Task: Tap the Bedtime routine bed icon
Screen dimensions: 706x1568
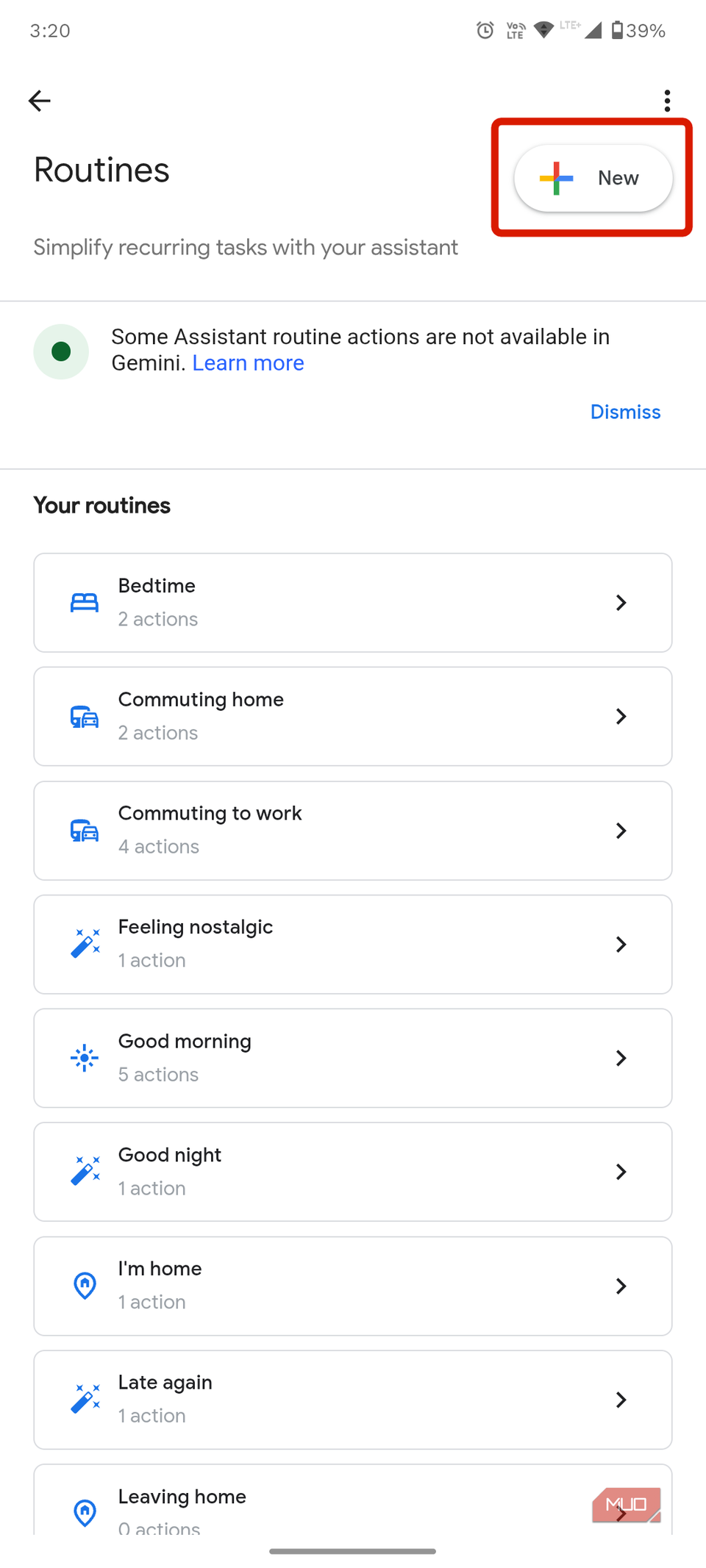Action: coord(85,602)
